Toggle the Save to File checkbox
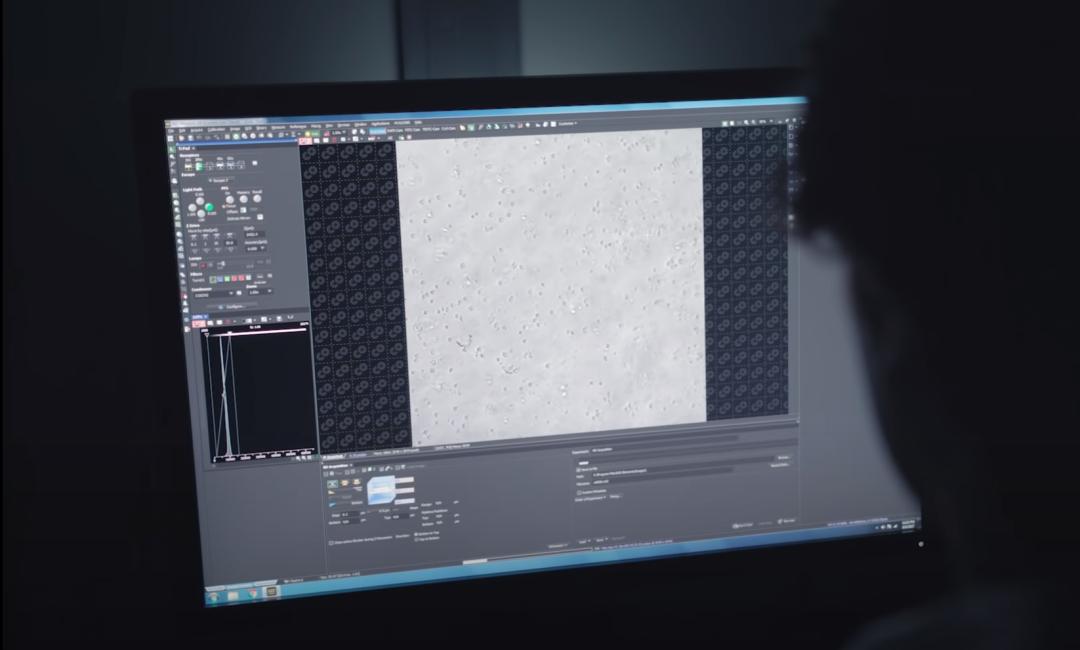This screenshot has height=650, width=1080. pos(579,470)
